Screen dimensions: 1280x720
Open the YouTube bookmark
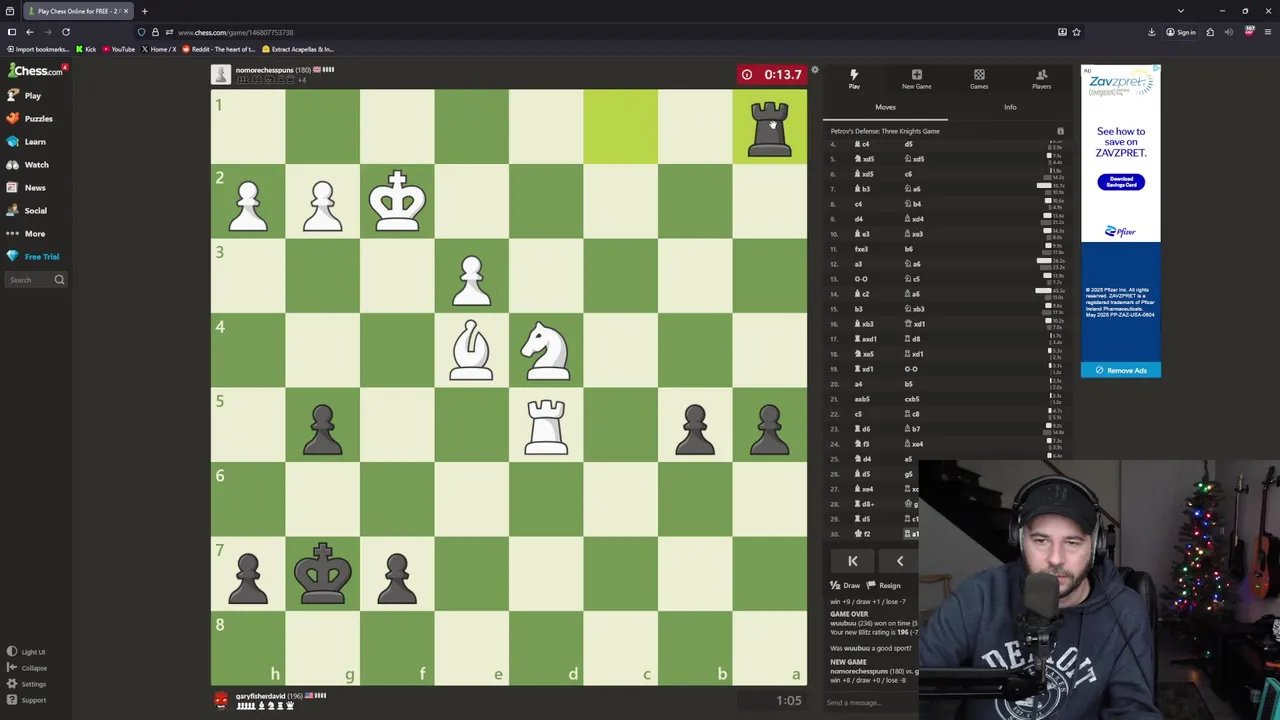(119, 49)
